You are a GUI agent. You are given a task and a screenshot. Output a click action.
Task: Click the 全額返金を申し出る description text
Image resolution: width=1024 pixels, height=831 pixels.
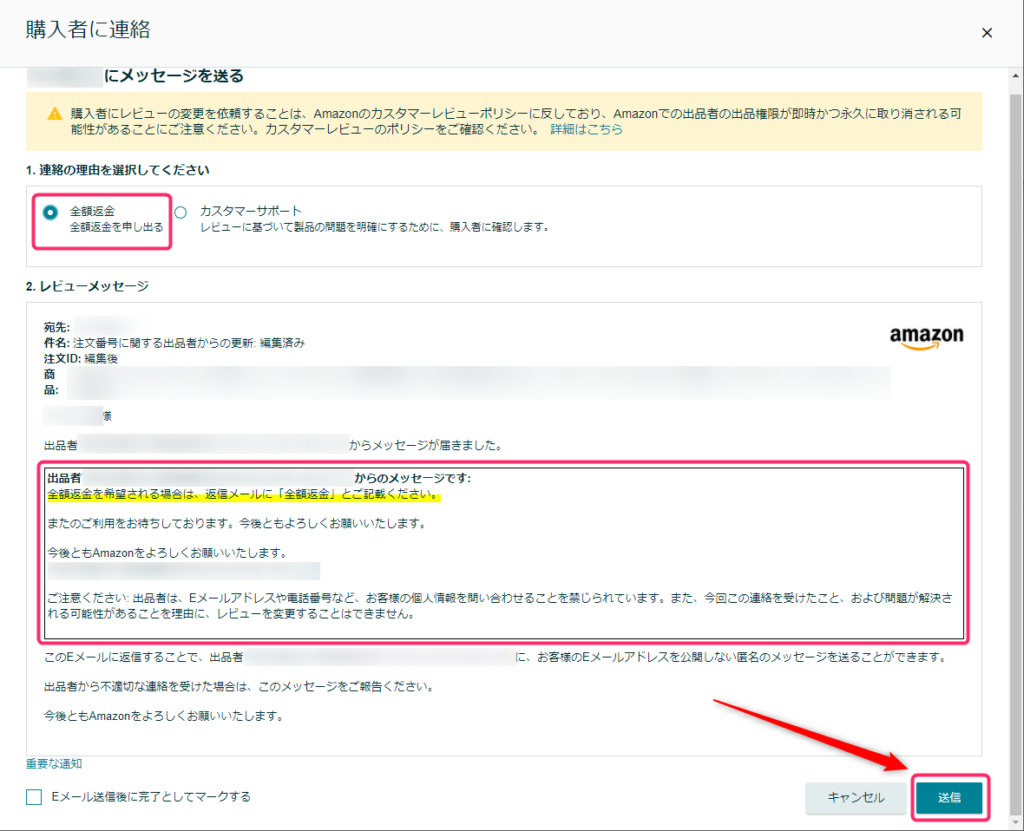(x=116, y=227)
